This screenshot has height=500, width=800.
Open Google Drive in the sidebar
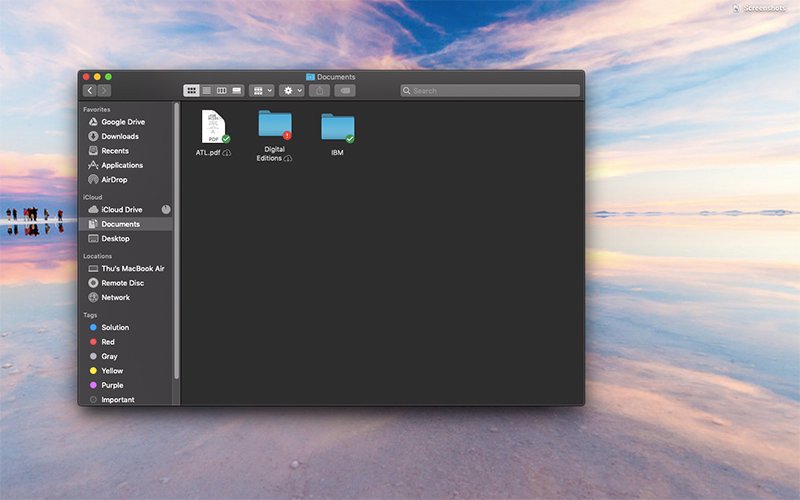click(122, 122)
